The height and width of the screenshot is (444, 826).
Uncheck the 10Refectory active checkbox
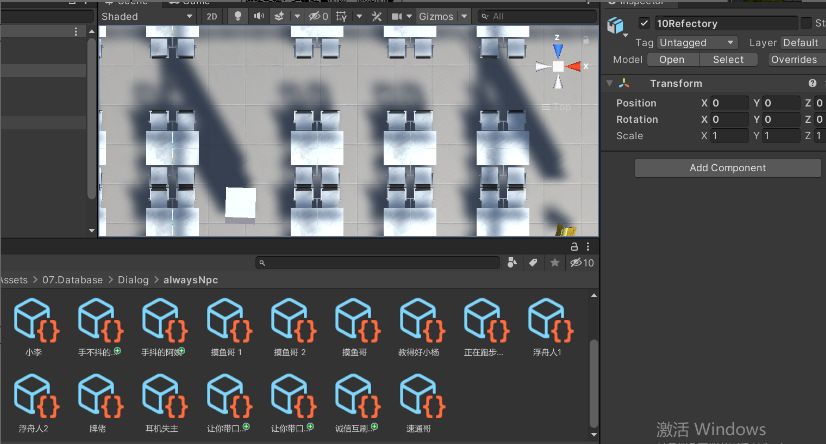(x=644, y=23)
